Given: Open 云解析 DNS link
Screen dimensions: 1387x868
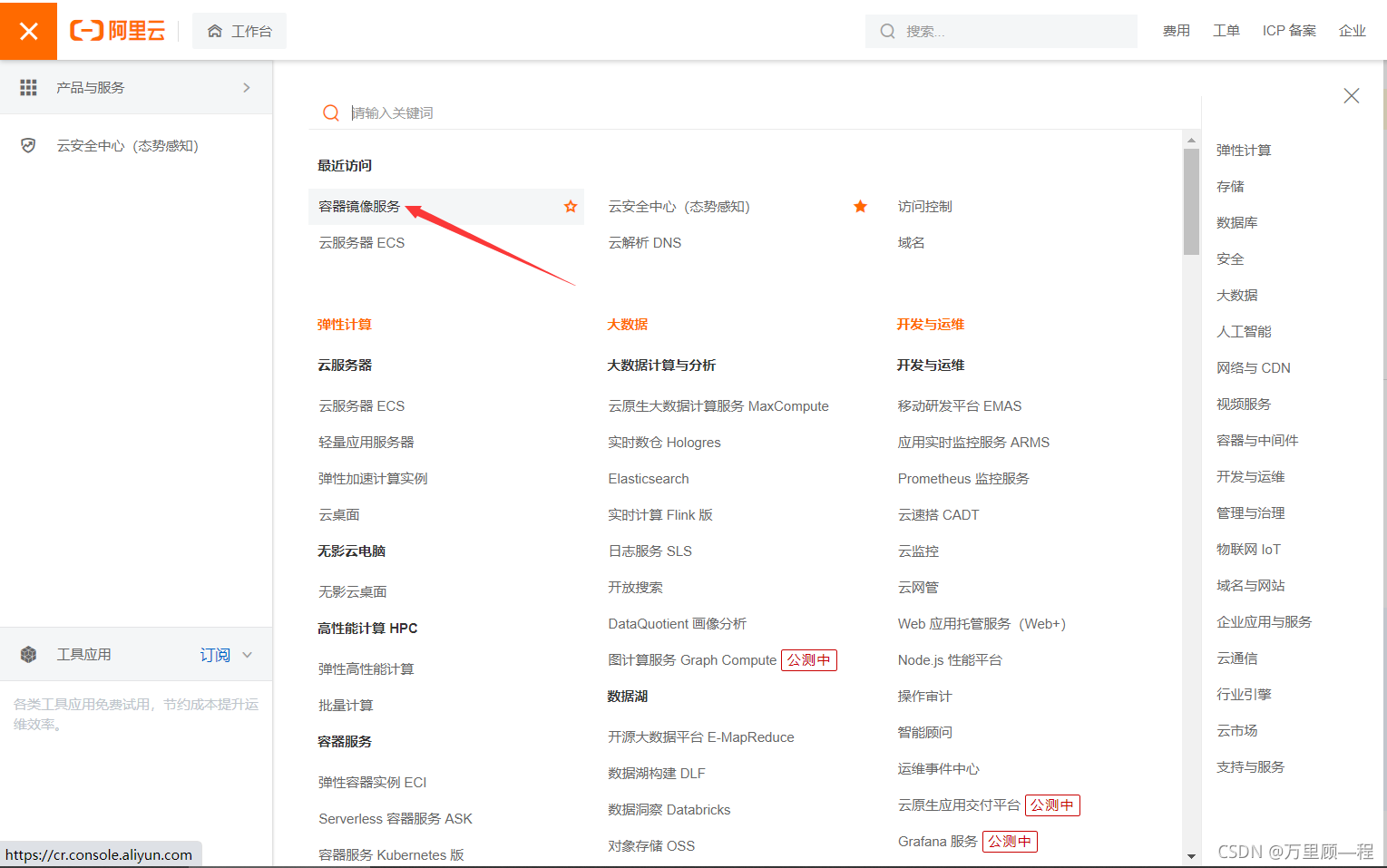Looking at the screenshot, I should pos(645,243).
